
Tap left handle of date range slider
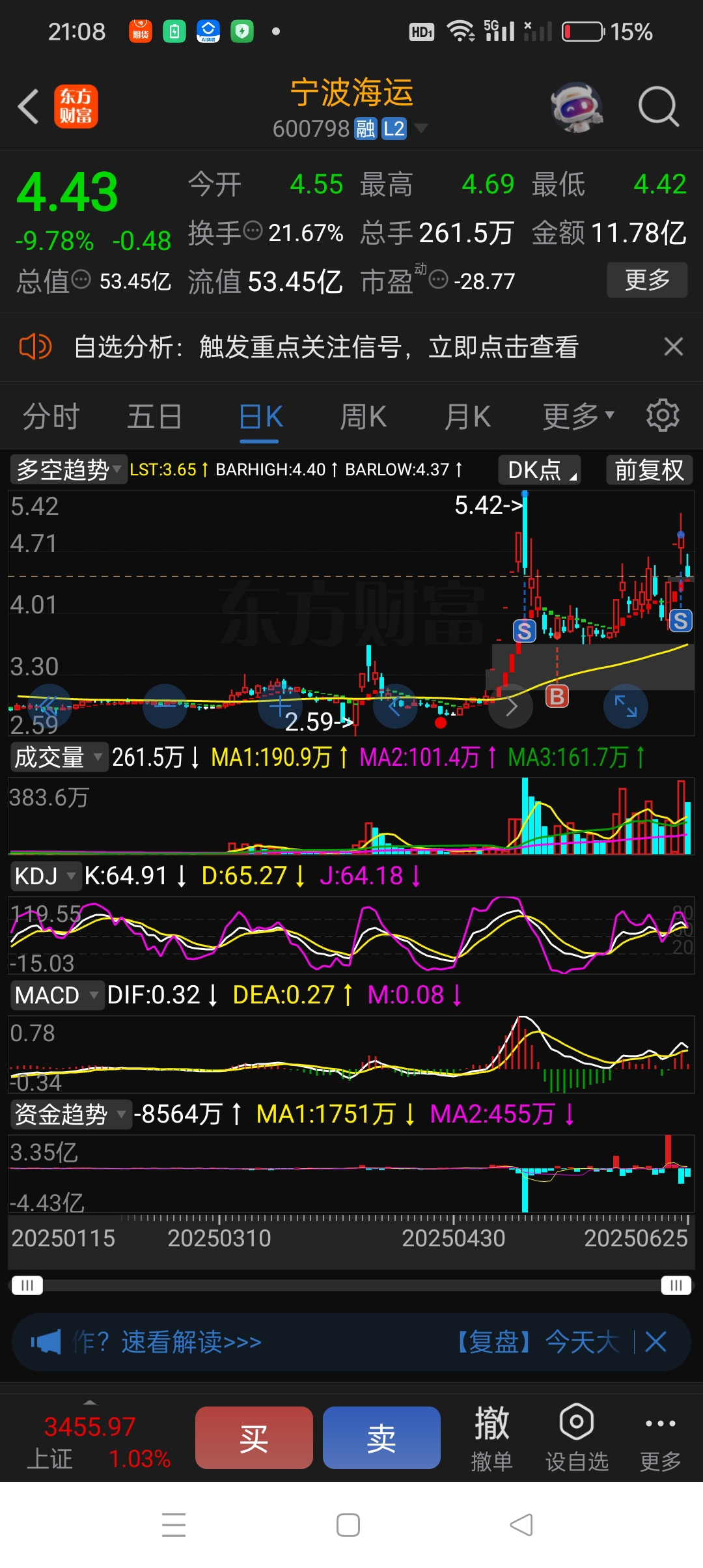[x=27, y=1285]
